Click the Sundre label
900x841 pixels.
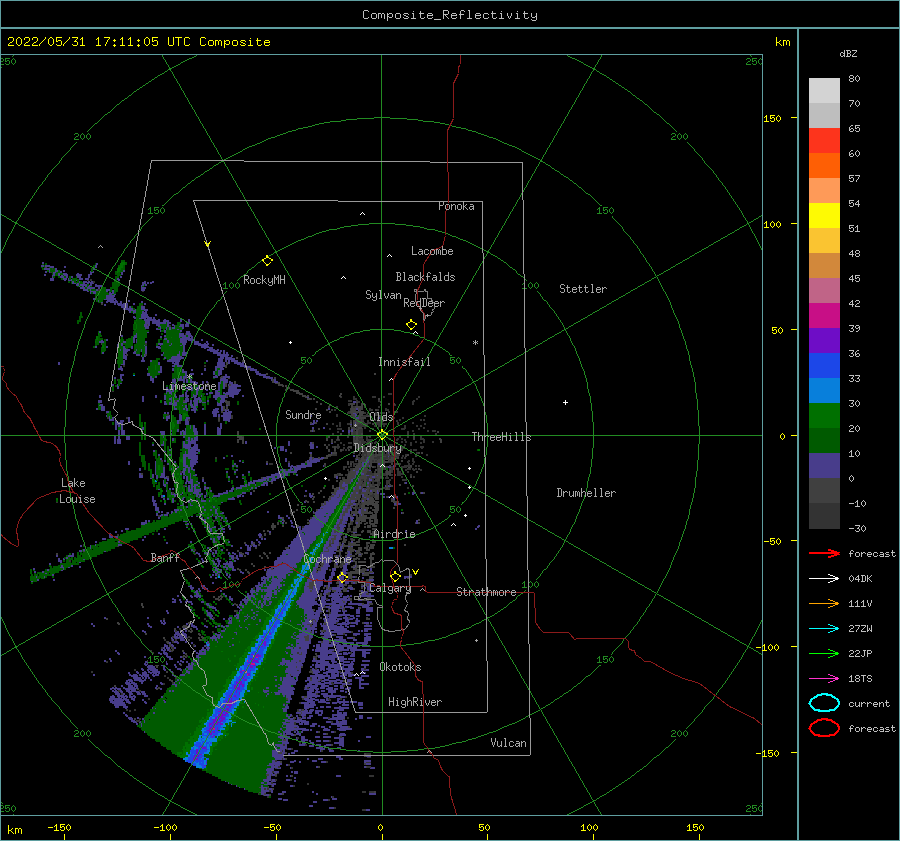303,414
